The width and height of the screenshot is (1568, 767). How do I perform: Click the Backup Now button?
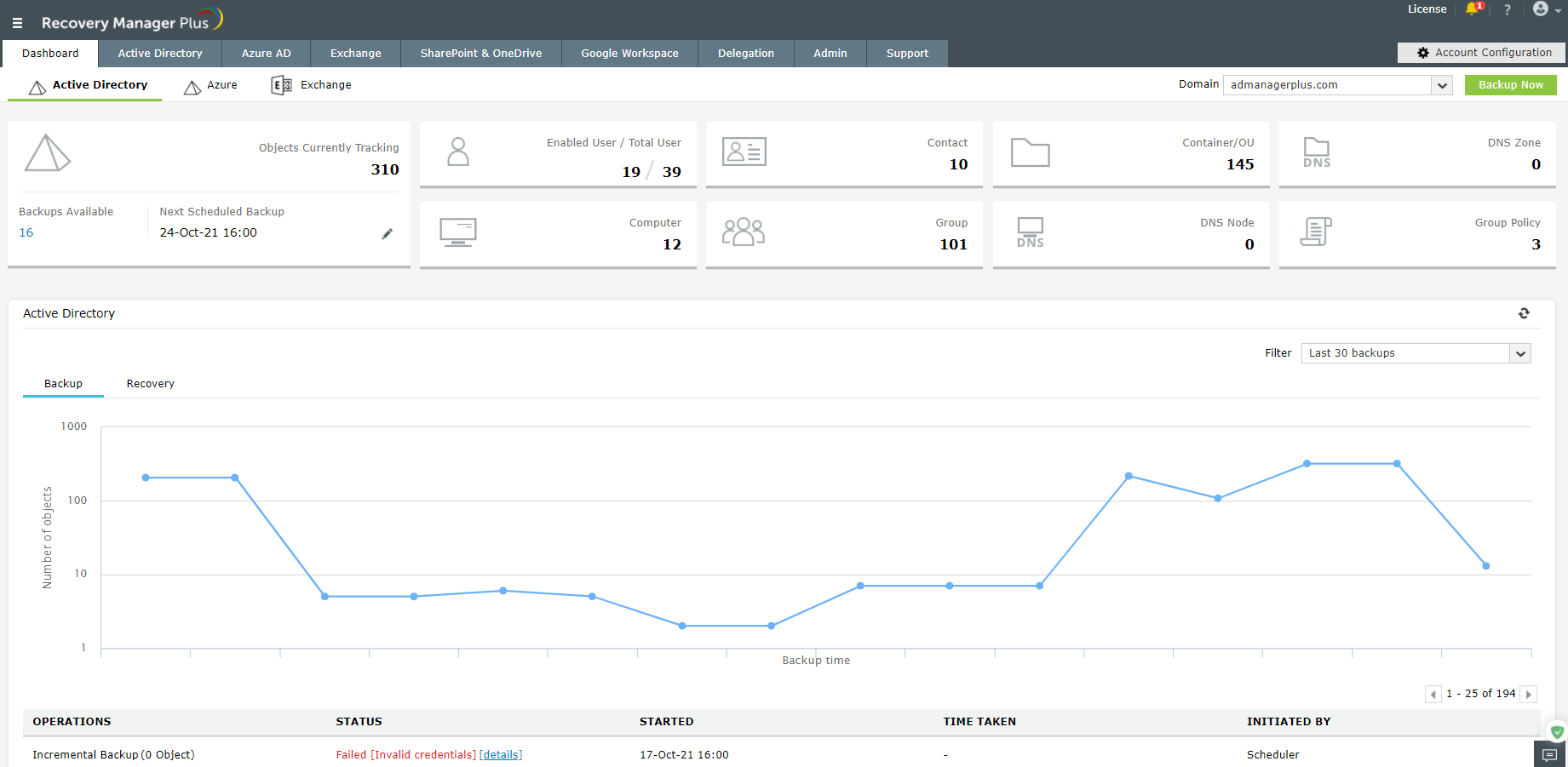pos(1510,84)
